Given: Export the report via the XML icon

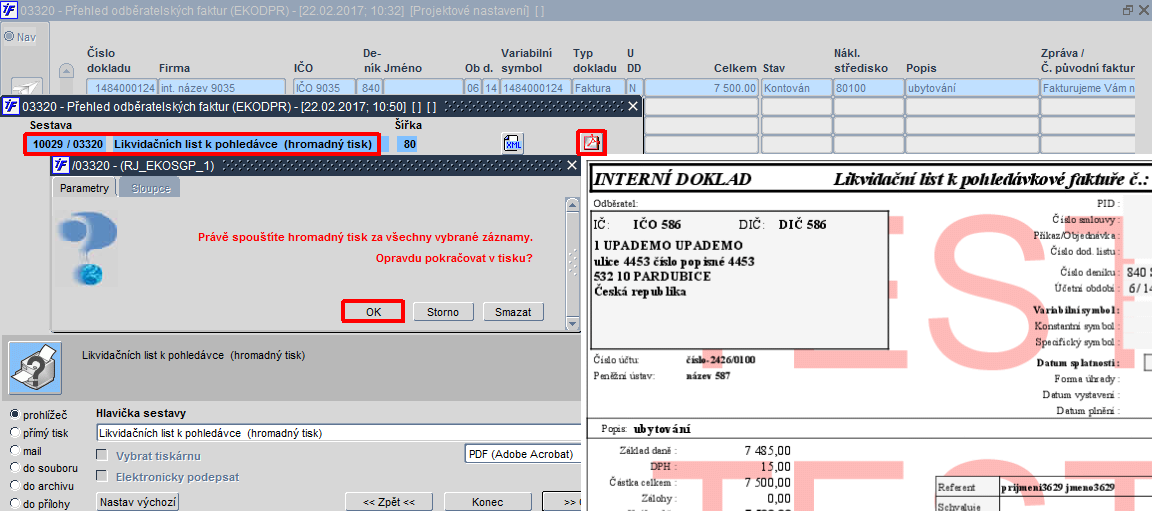Looking at the screenshot, I should point(513,143).
